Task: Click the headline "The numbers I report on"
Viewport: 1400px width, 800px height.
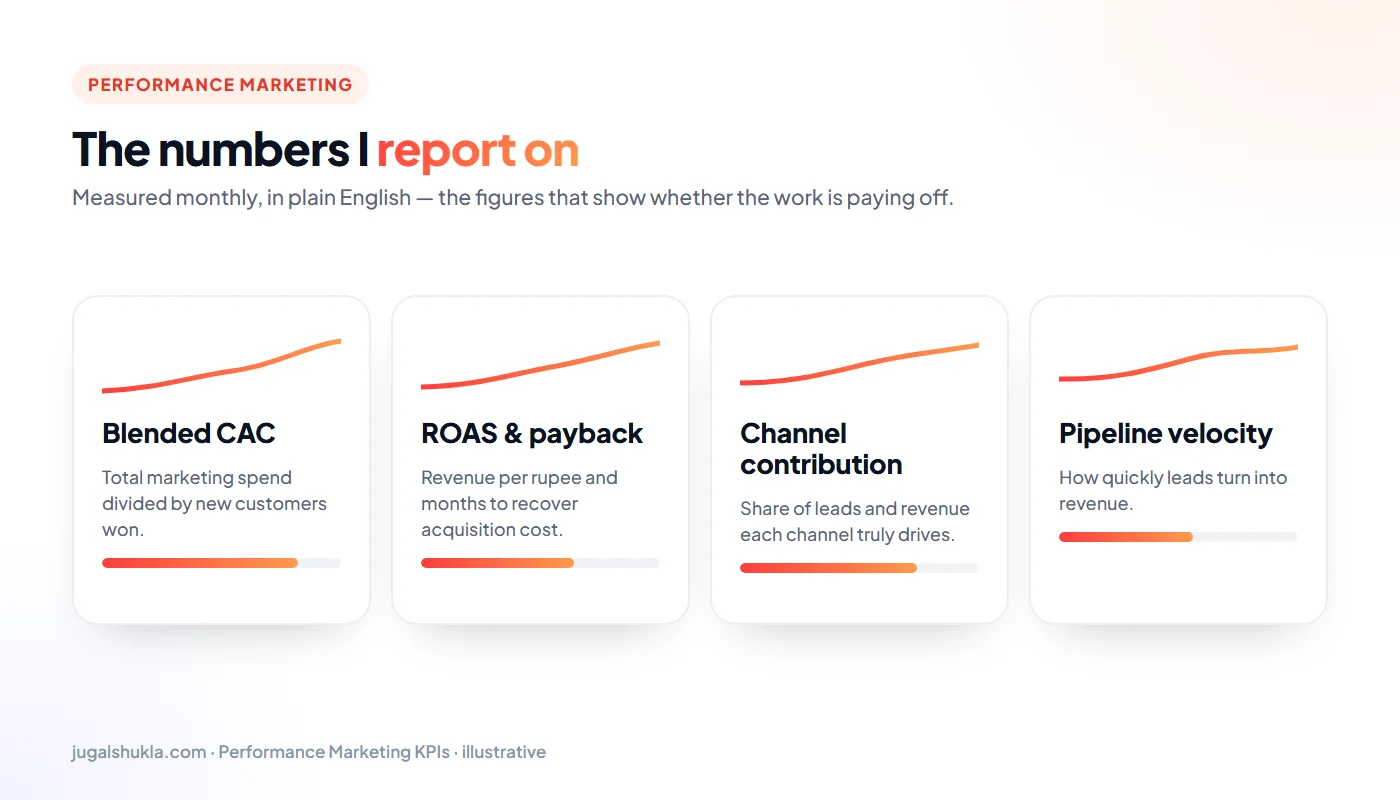Action: [326, 149]
